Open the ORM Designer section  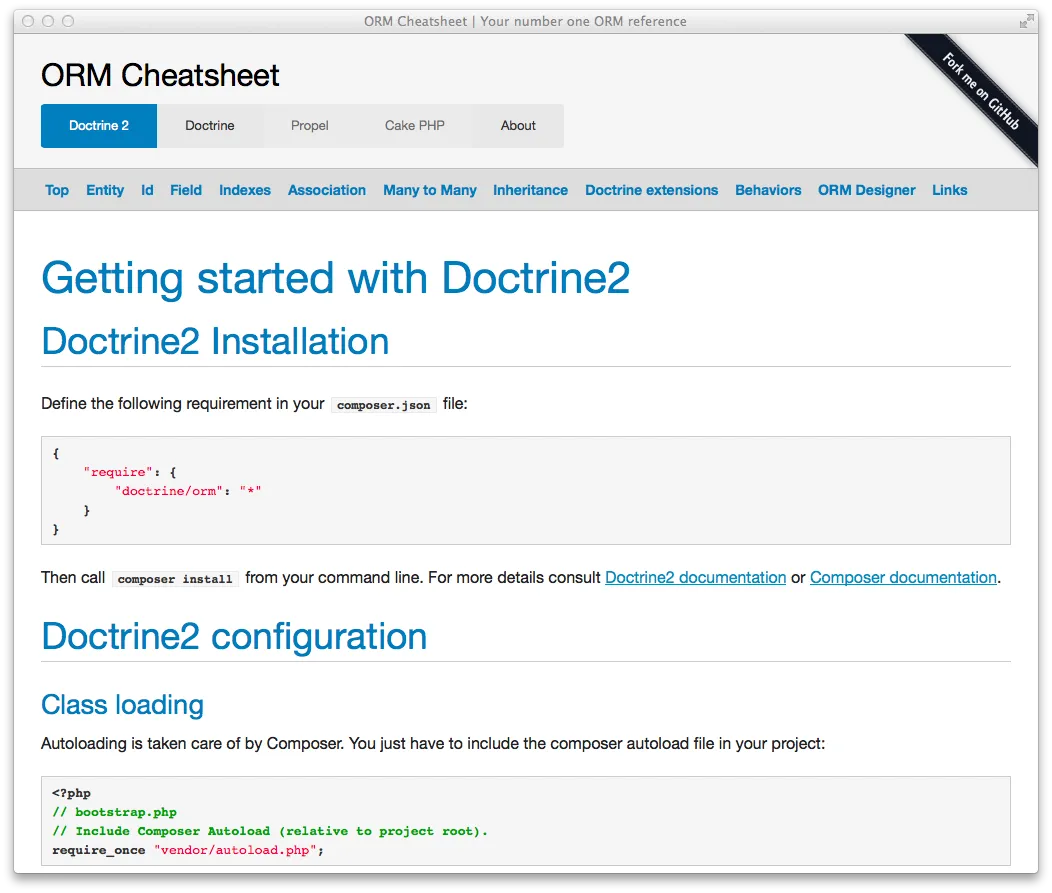tap(866, 190)
